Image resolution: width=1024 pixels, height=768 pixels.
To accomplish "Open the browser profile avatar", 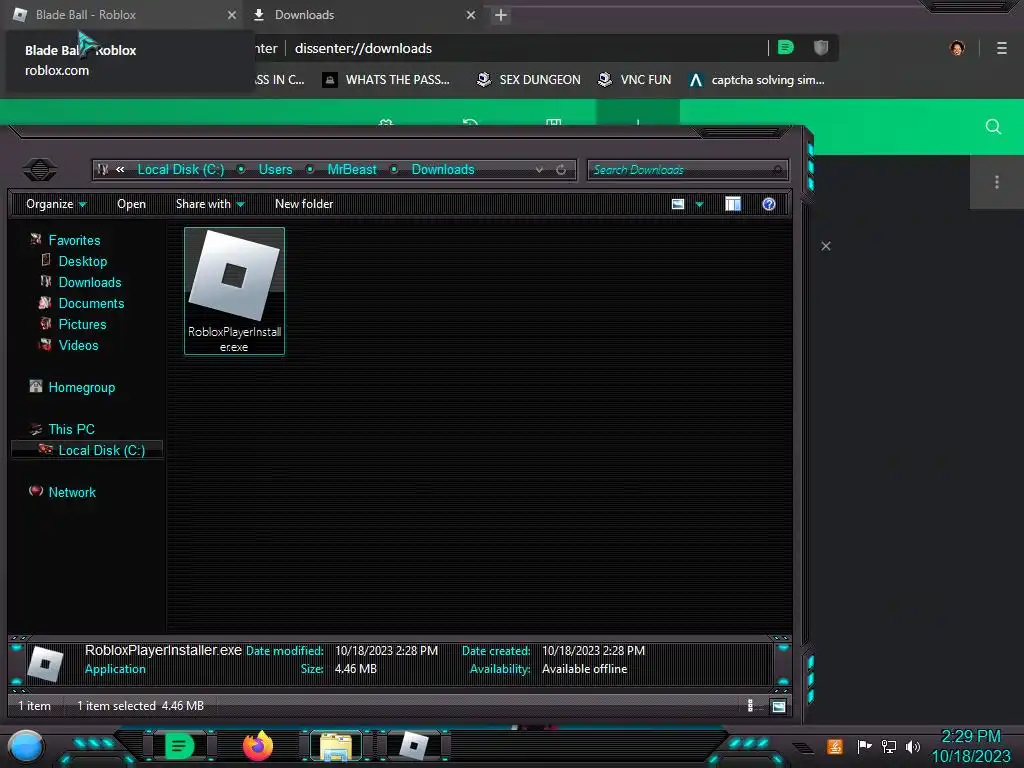I will click(957, 48).
